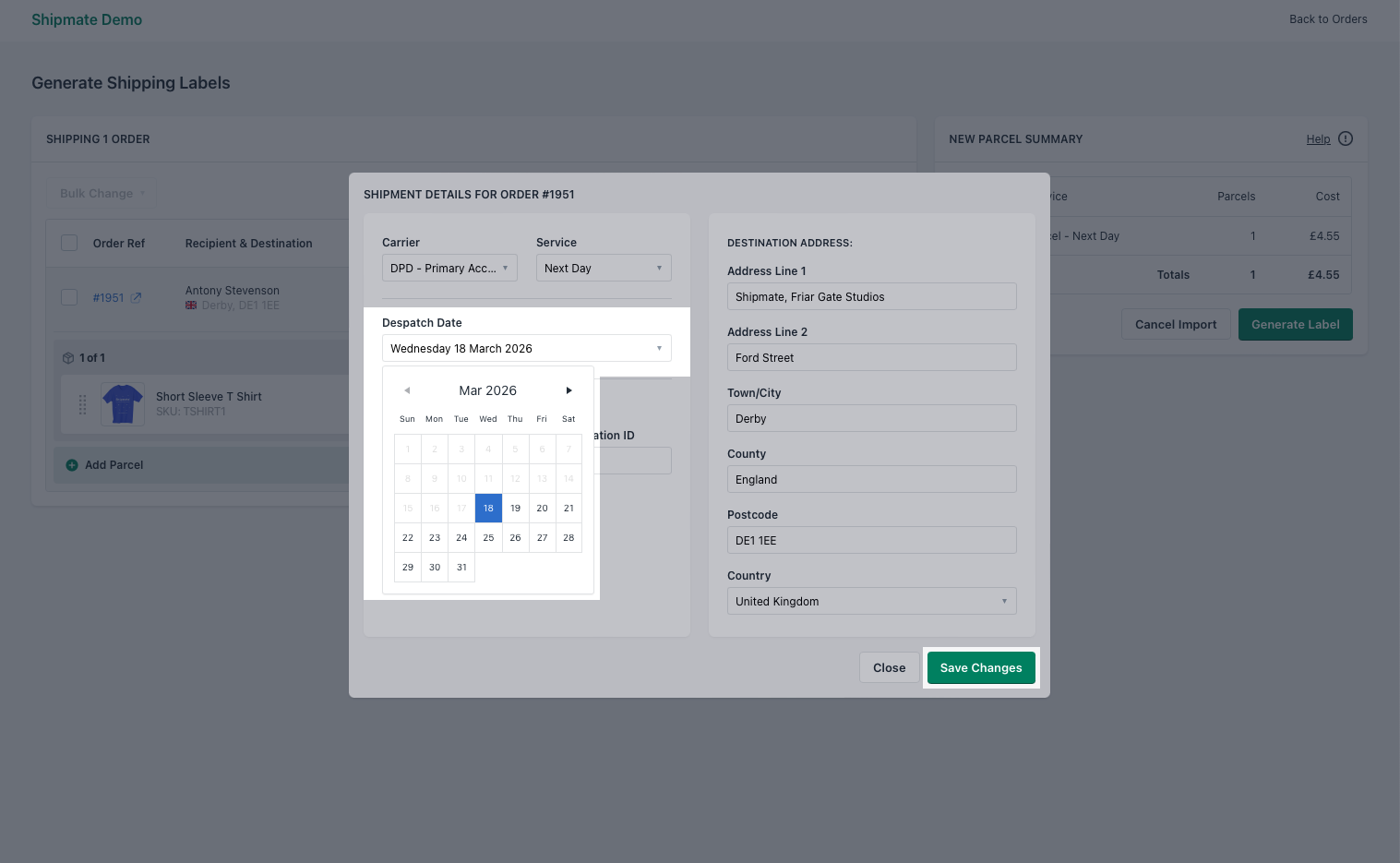Click the plus icon beside Add Parcel
The height and width of the screenshot is (863, 1400).
(72, 465)
